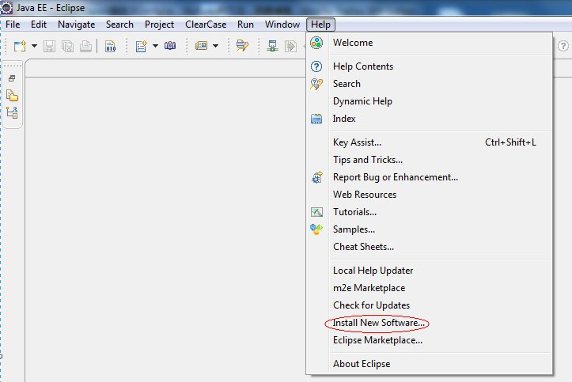This screenshot has width=572, height=382.
Task: Open the Edit menu
Action: point(39,24)
